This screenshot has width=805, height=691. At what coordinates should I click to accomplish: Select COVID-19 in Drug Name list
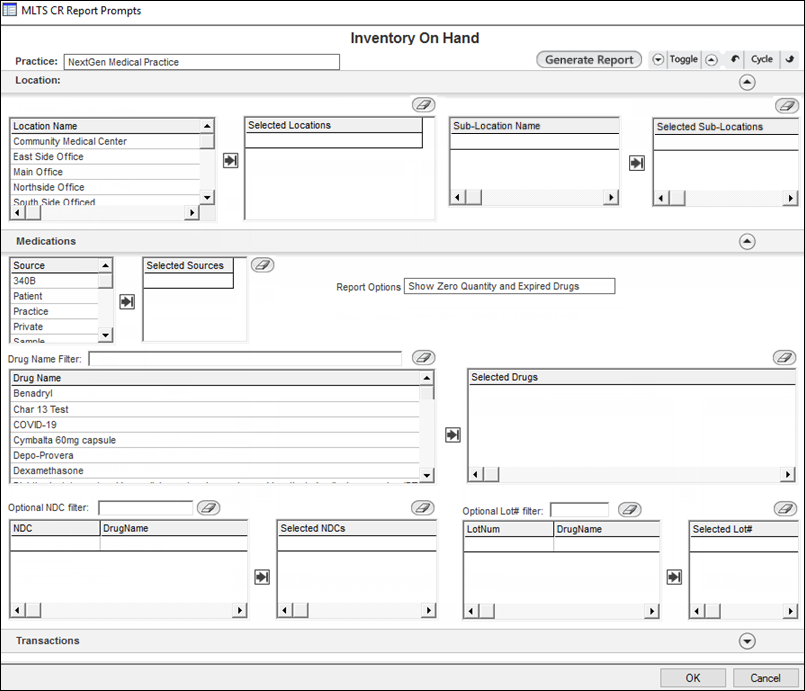pos(215,425)
